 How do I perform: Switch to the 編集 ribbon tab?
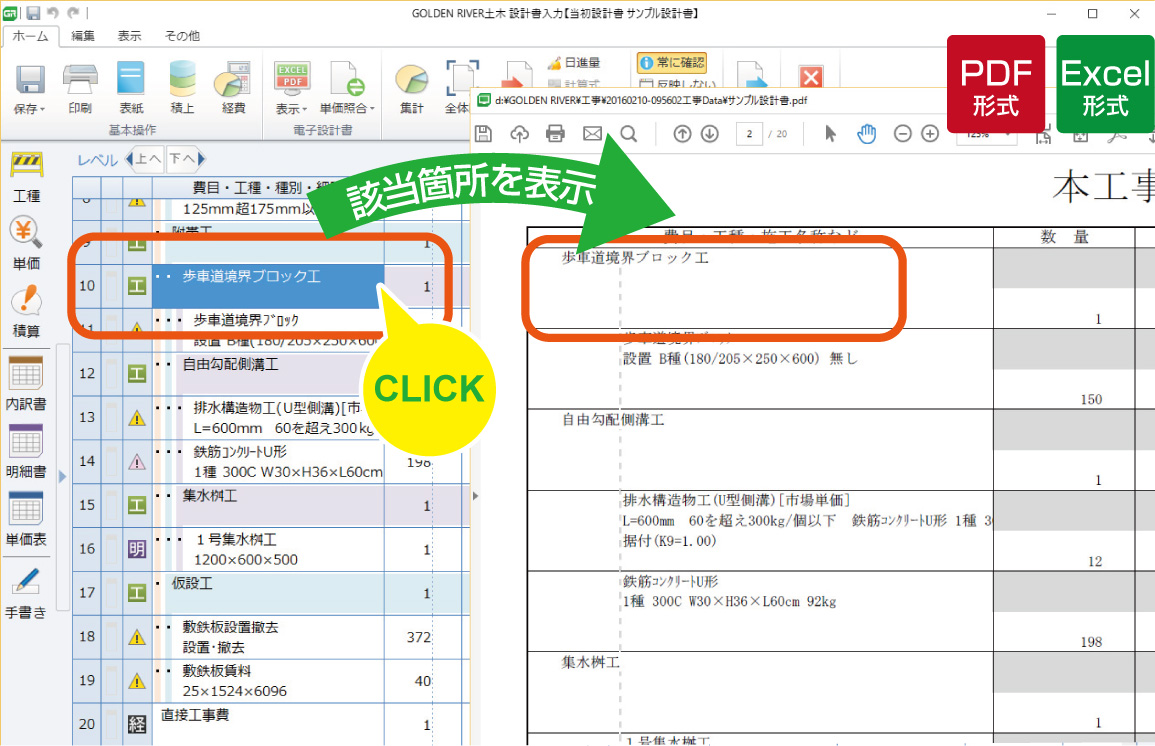83,36
